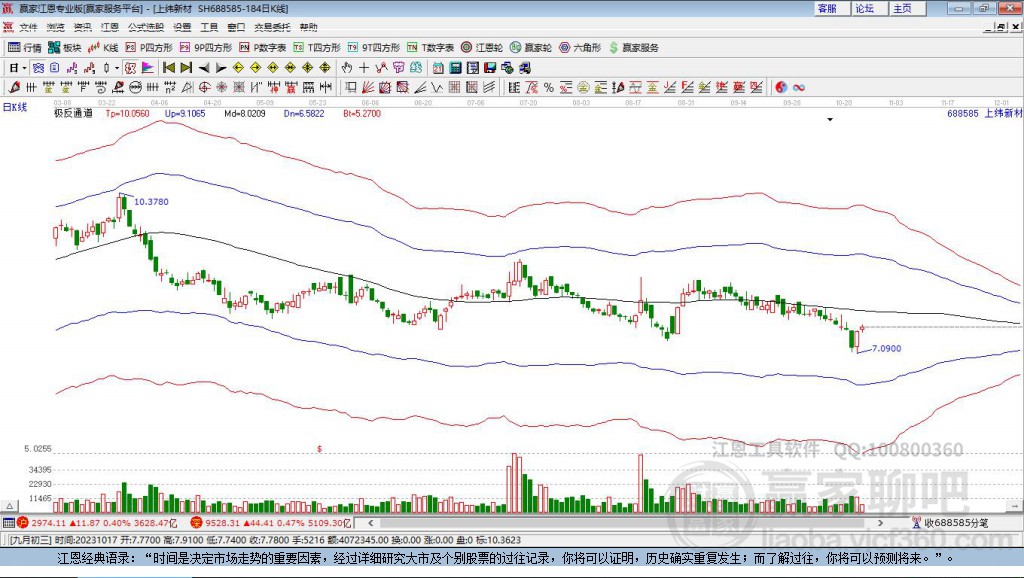Click horizontal scrollbar right arrow
Image resolution: width=1024 pixels, height=578 pixels.
(x=880, y=522)
